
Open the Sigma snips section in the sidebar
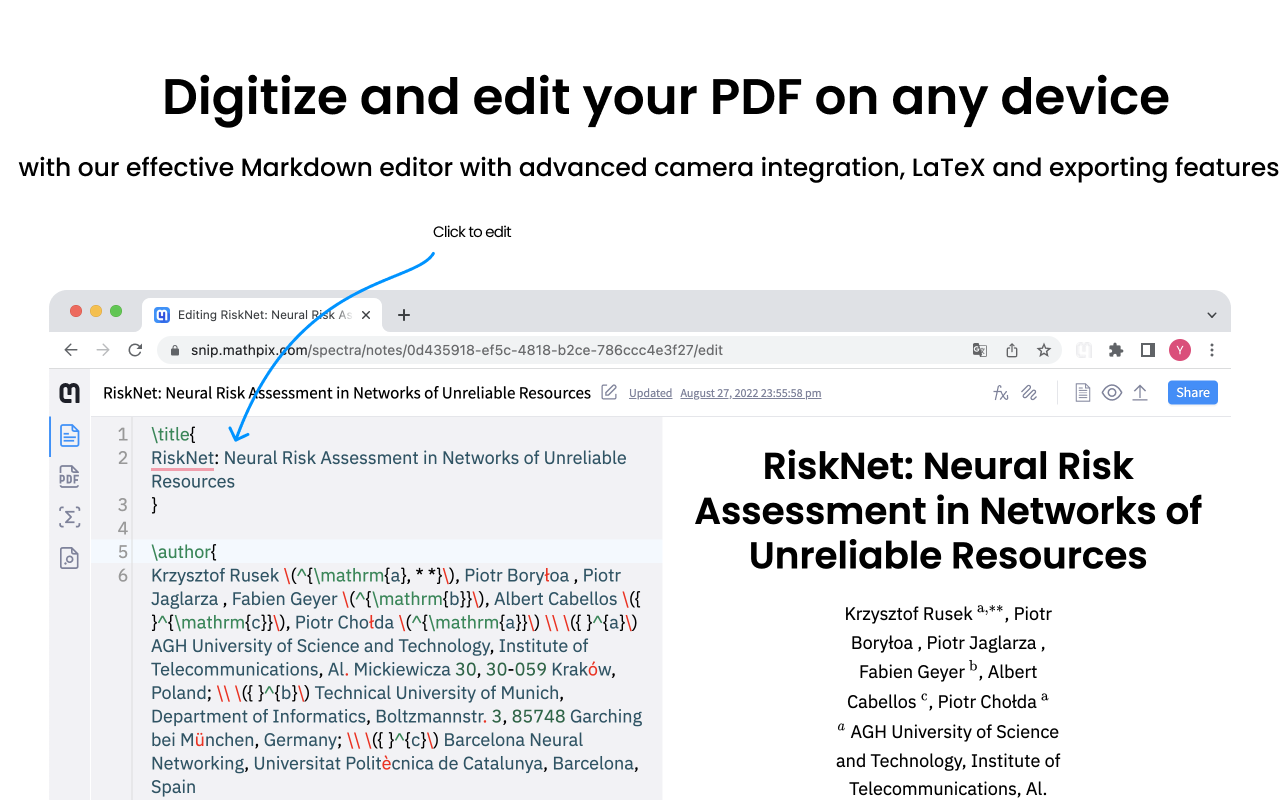69,517
